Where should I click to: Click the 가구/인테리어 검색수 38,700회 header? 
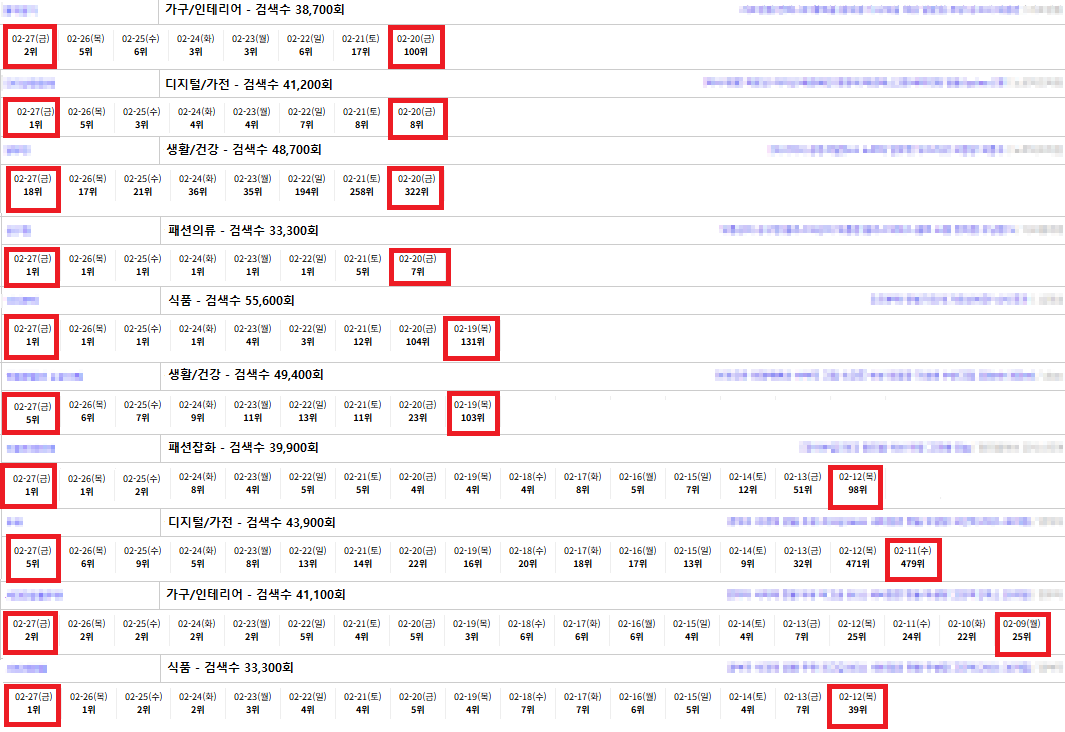click(248, 9)
